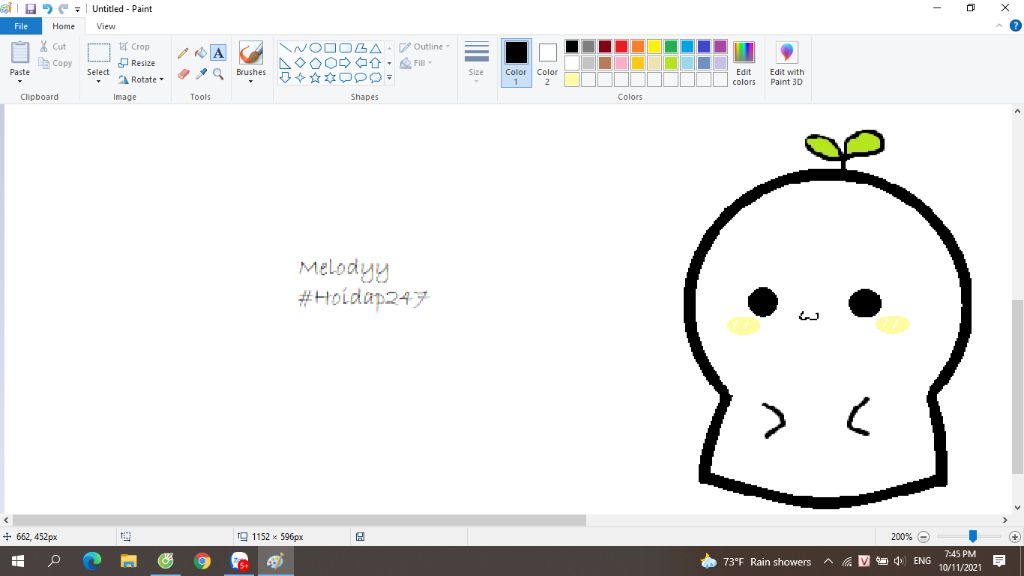Choose the Line shape
Screen dimensions: 1024x576
click(285, 48)
